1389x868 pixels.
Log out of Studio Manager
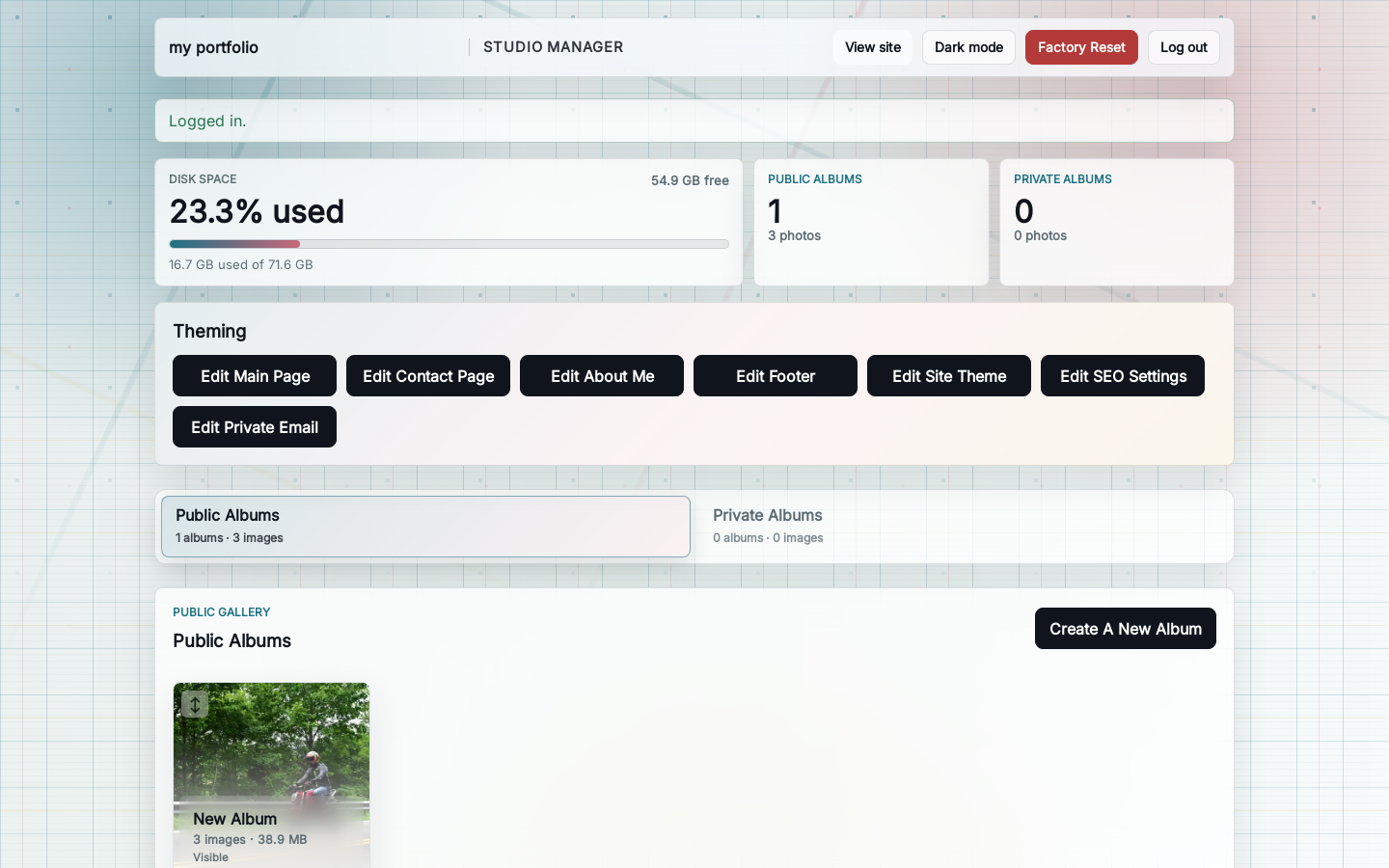[1184, 47]
